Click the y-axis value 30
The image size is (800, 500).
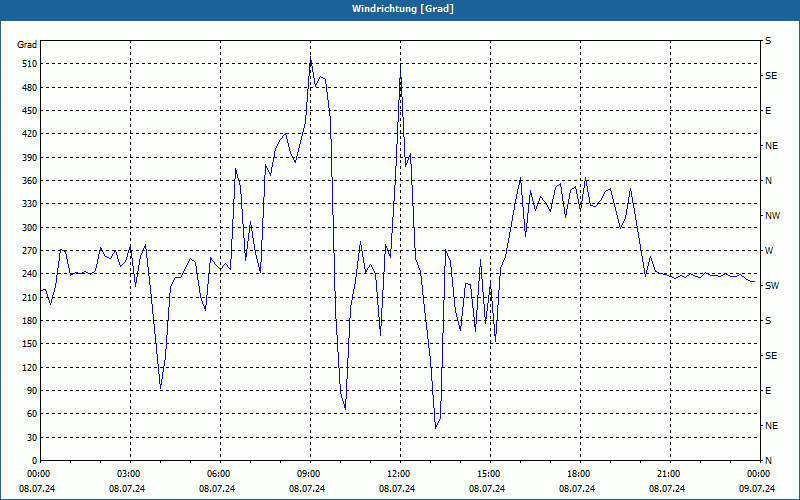click(32, 437)
